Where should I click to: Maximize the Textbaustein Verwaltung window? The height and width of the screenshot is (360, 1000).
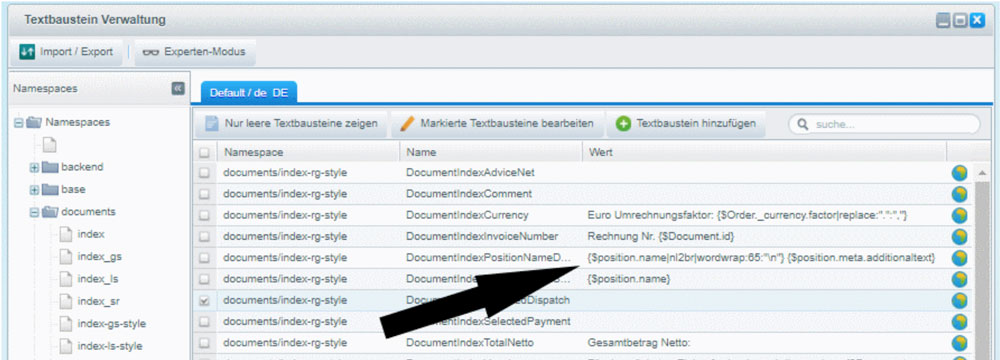tap(960, 20)
